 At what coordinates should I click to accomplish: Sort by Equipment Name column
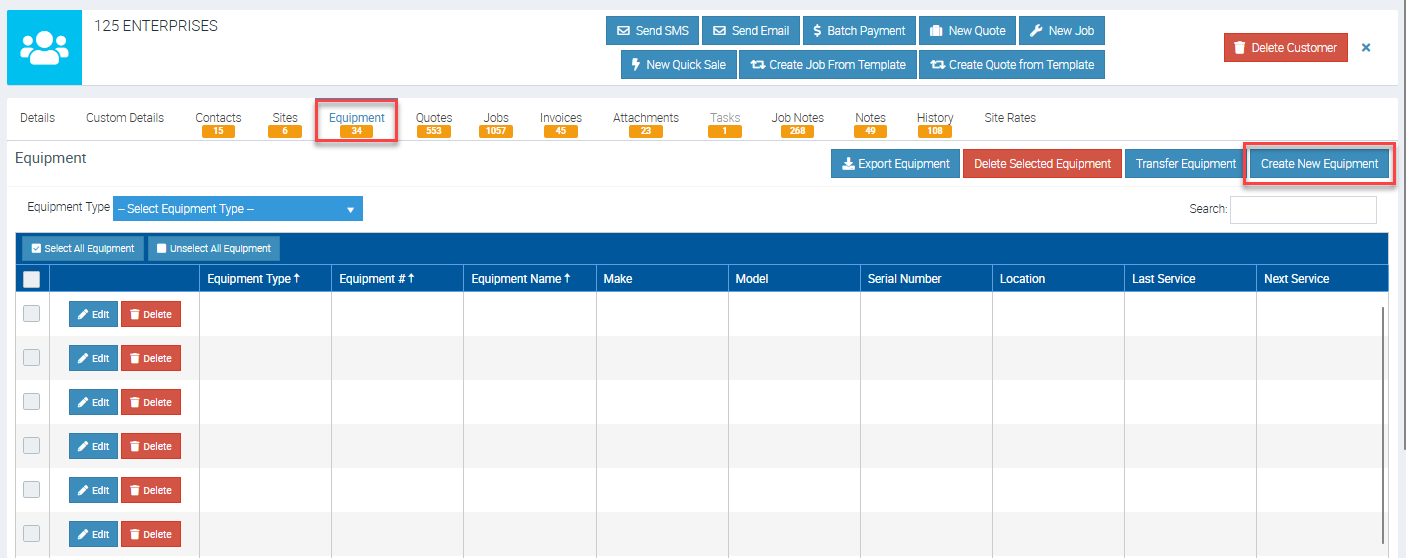coord(520,279)
